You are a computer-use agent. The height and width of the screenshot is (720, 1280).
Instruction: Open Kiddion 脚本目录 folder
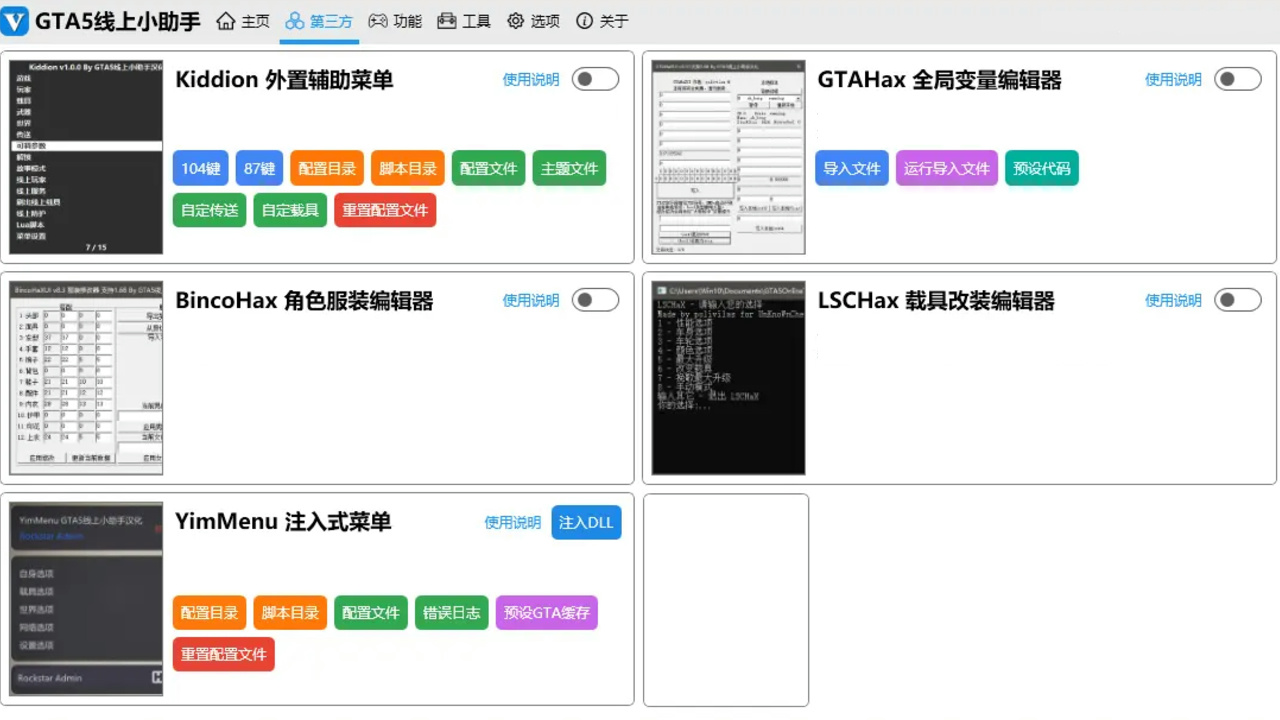[408, 168]
